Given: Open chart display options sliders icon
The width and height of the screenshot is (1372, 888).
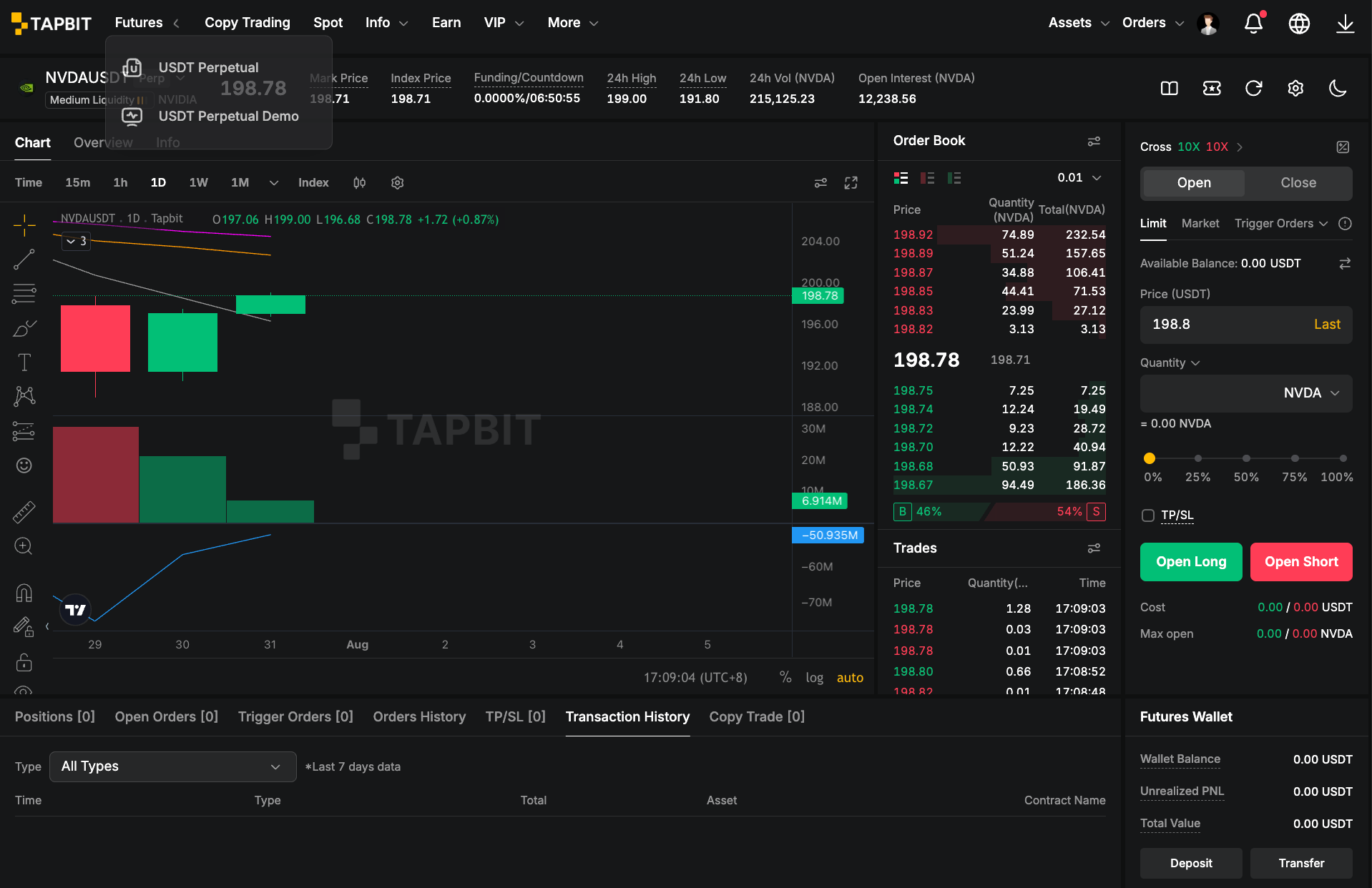Looking at the screenshot, I should pyautogui.click(x=820, y=183).
